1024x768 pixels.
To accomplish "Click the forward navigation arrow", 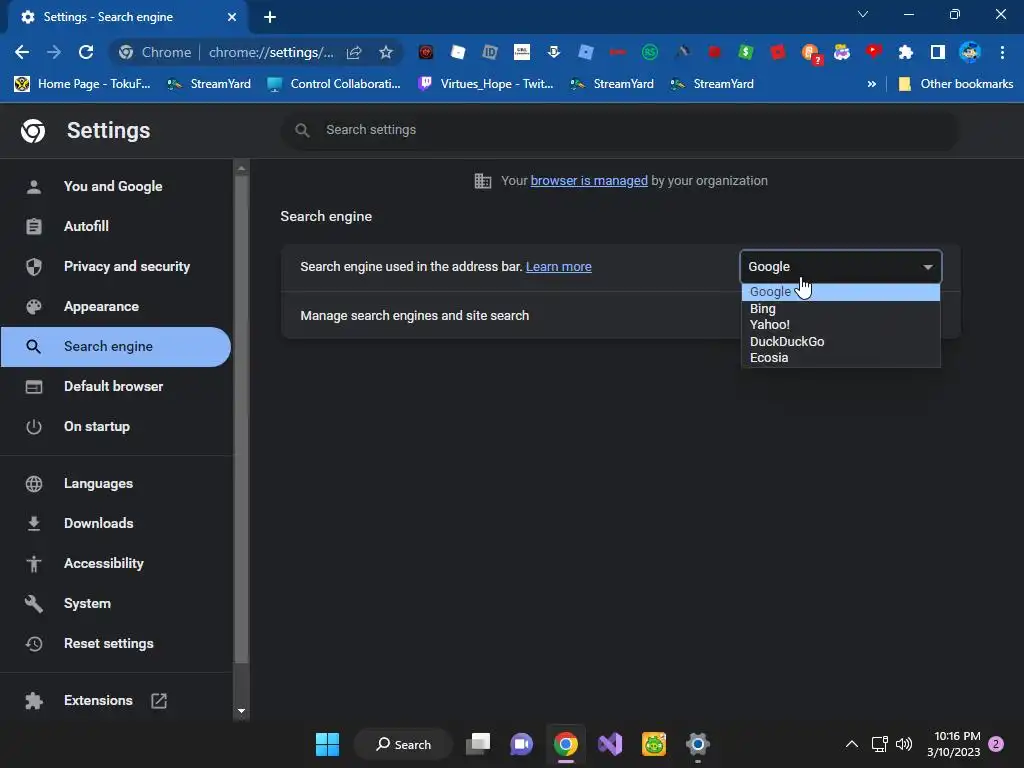I will pyautogui.click(x=54, y=52).
